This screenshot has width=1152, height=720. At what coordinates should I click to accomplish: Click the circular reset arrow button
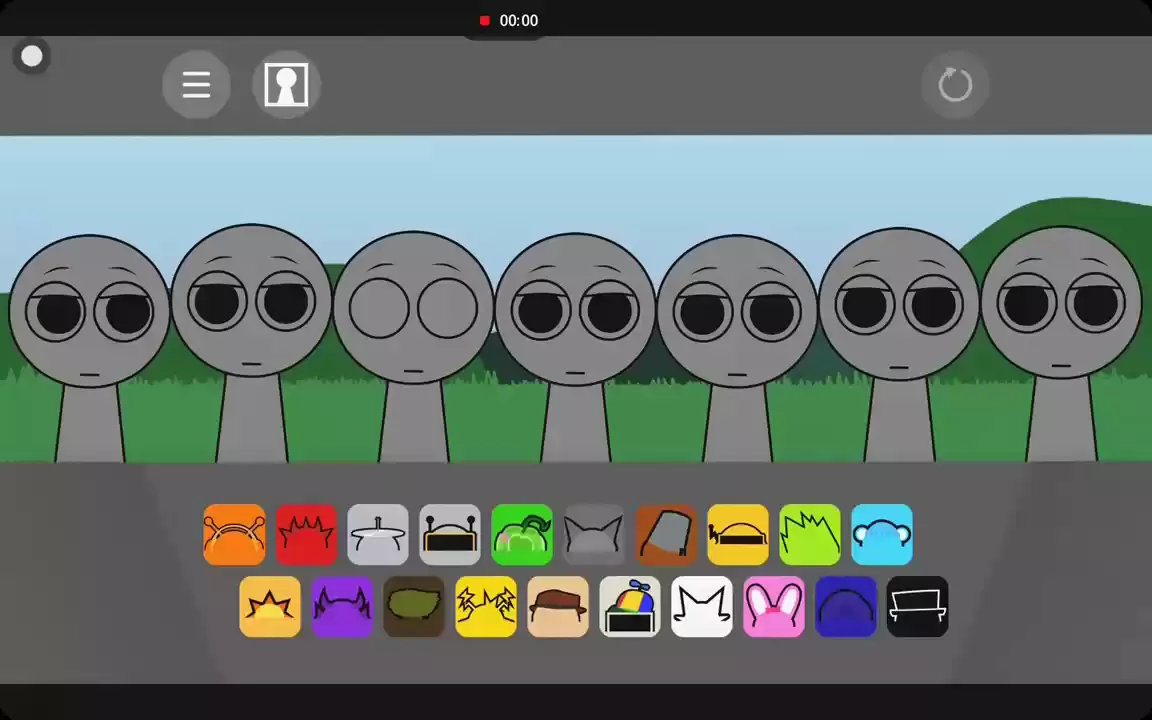(x=955, y=84)
